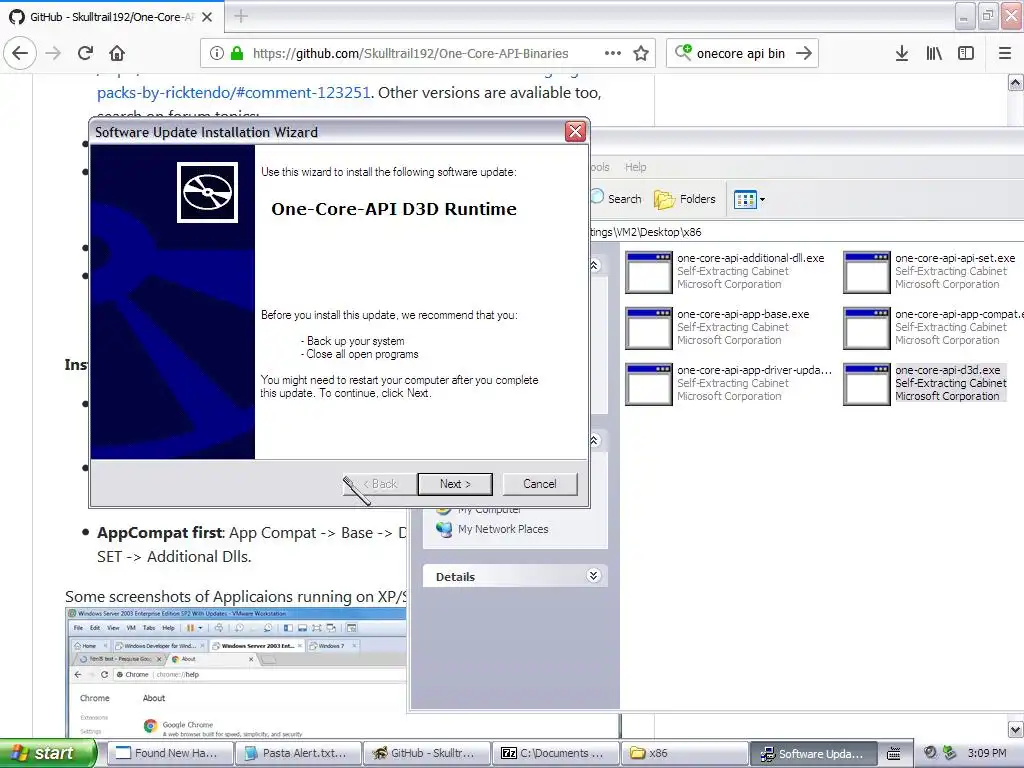This screenshot has height=768, width=1024.
Task: Select one-core-api-app-base.exe file
Action: pos(717,327)
